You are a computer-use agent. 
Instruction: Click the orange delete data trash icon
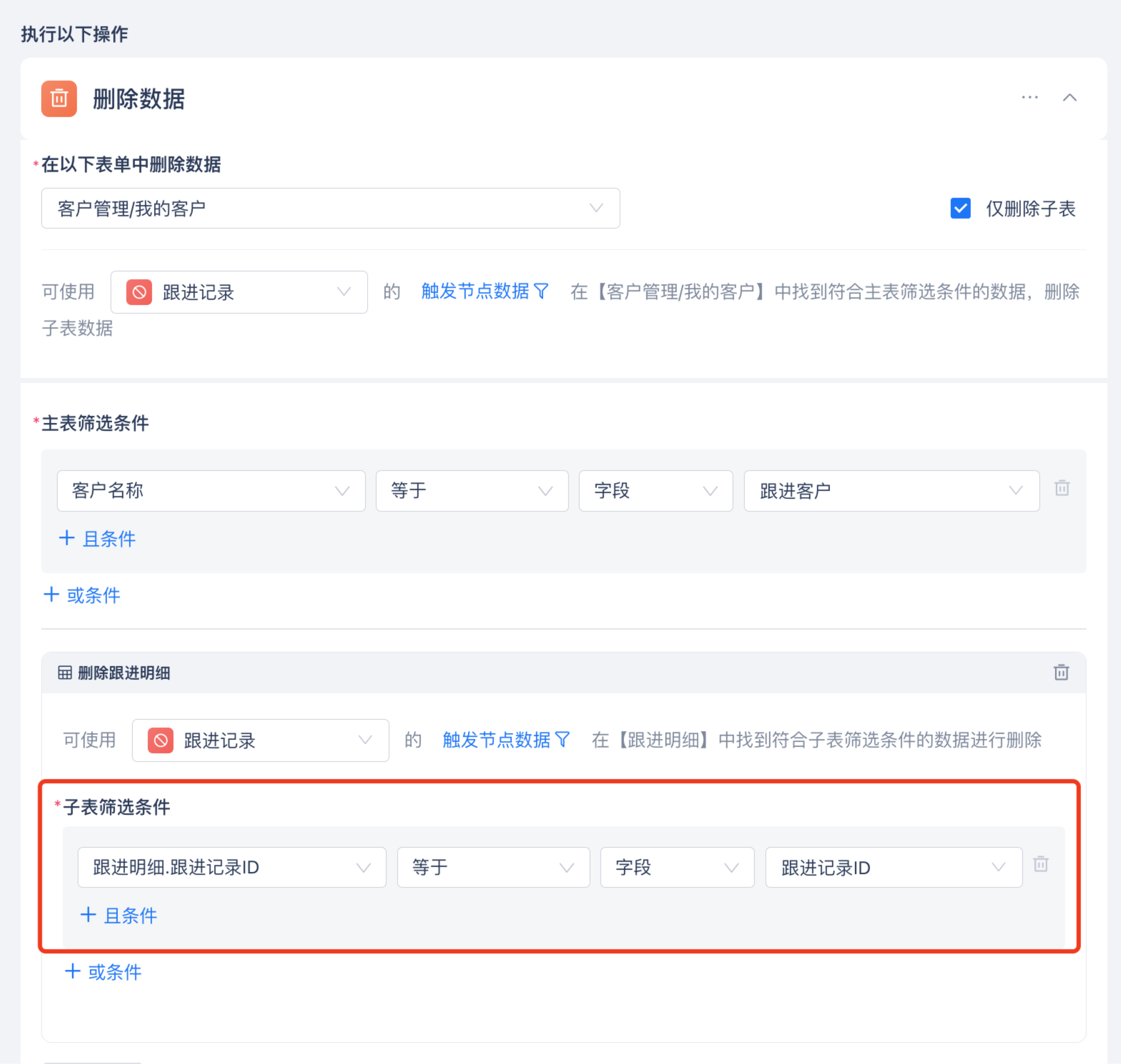(59, 99)
